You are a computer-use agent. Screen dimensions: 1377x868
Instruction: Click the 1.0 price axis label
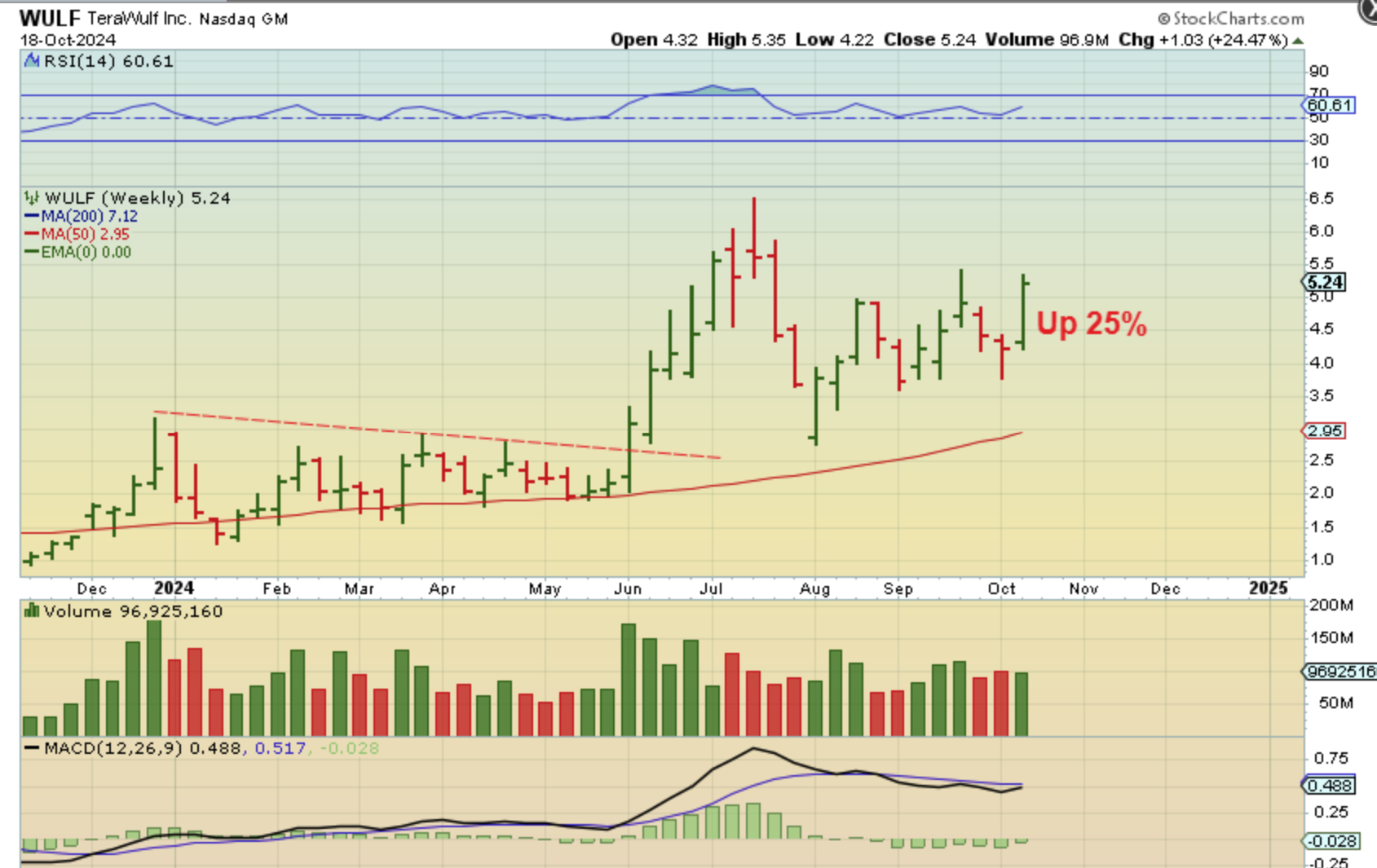[1322, 560]
